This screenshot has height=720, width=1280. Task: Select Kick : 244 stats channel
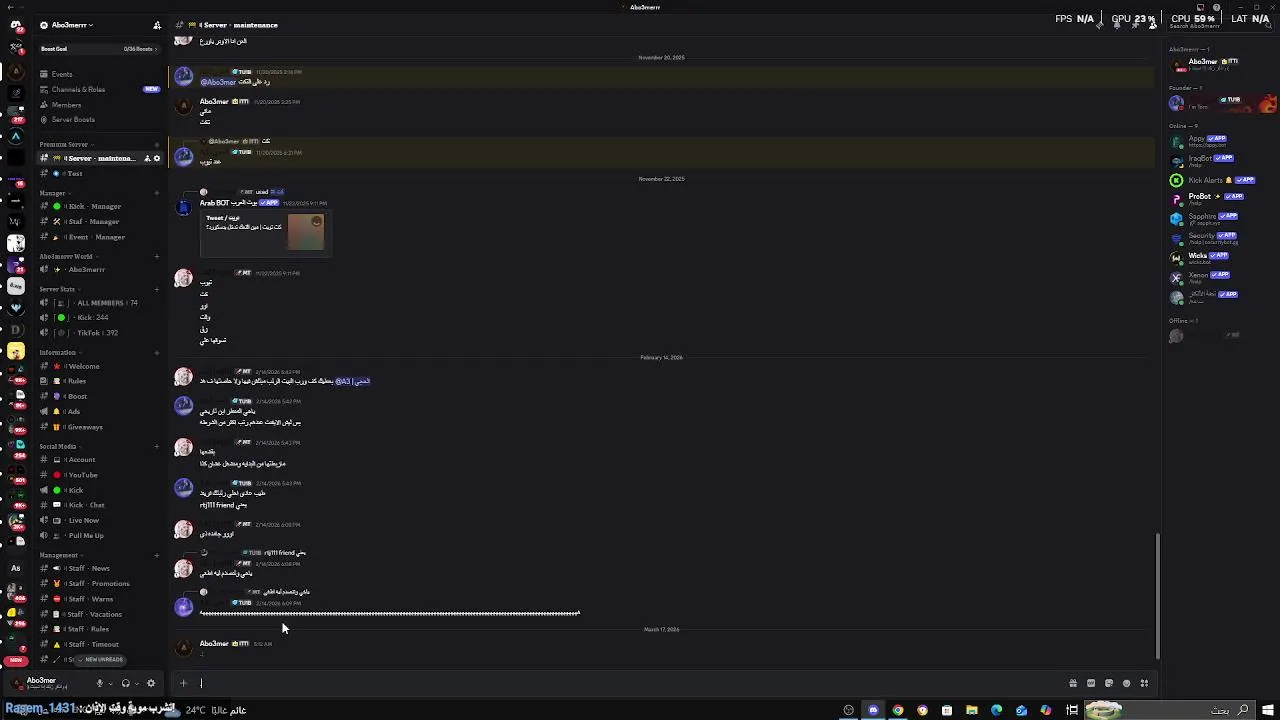pyautogui.click(x=98, y=318)
